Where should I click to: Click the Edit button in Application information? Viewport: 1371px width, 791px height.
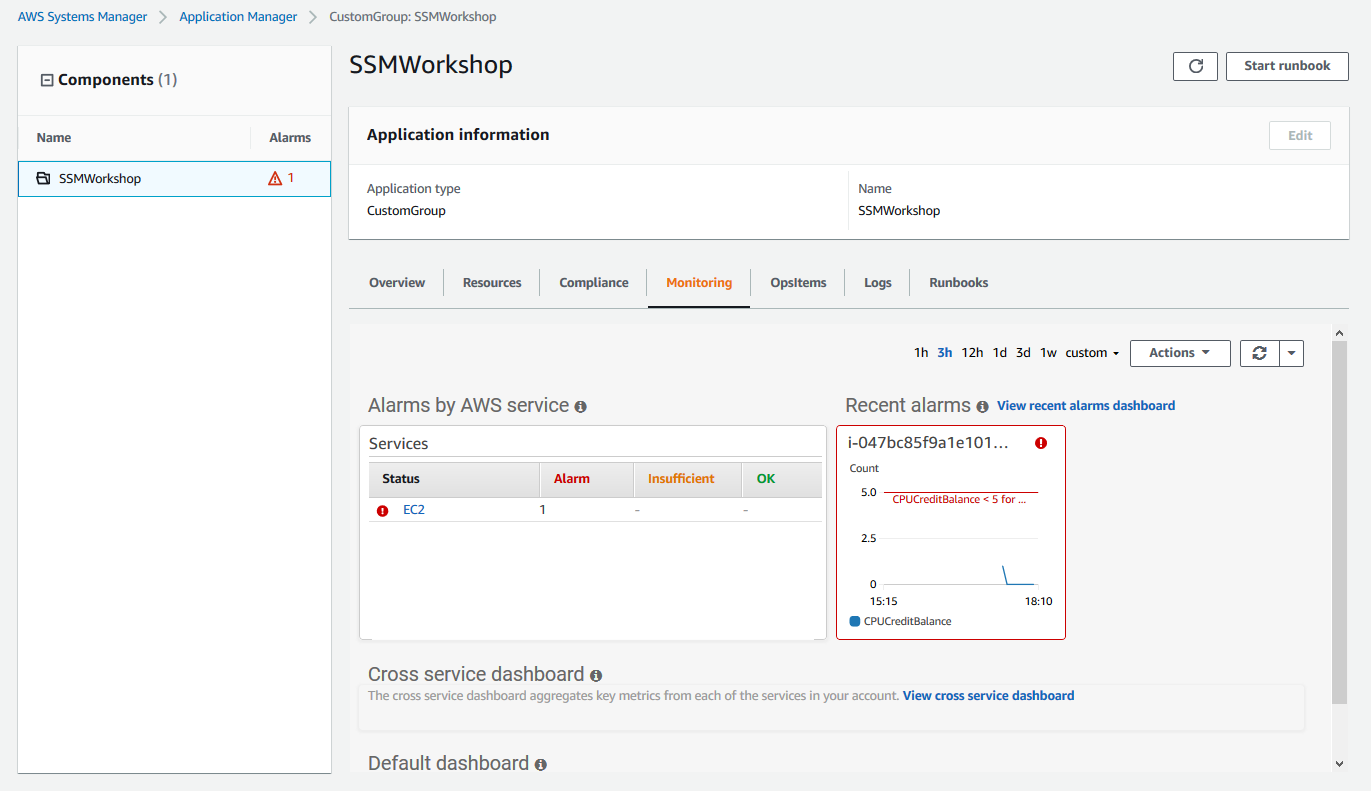(x=1300, y=136)
